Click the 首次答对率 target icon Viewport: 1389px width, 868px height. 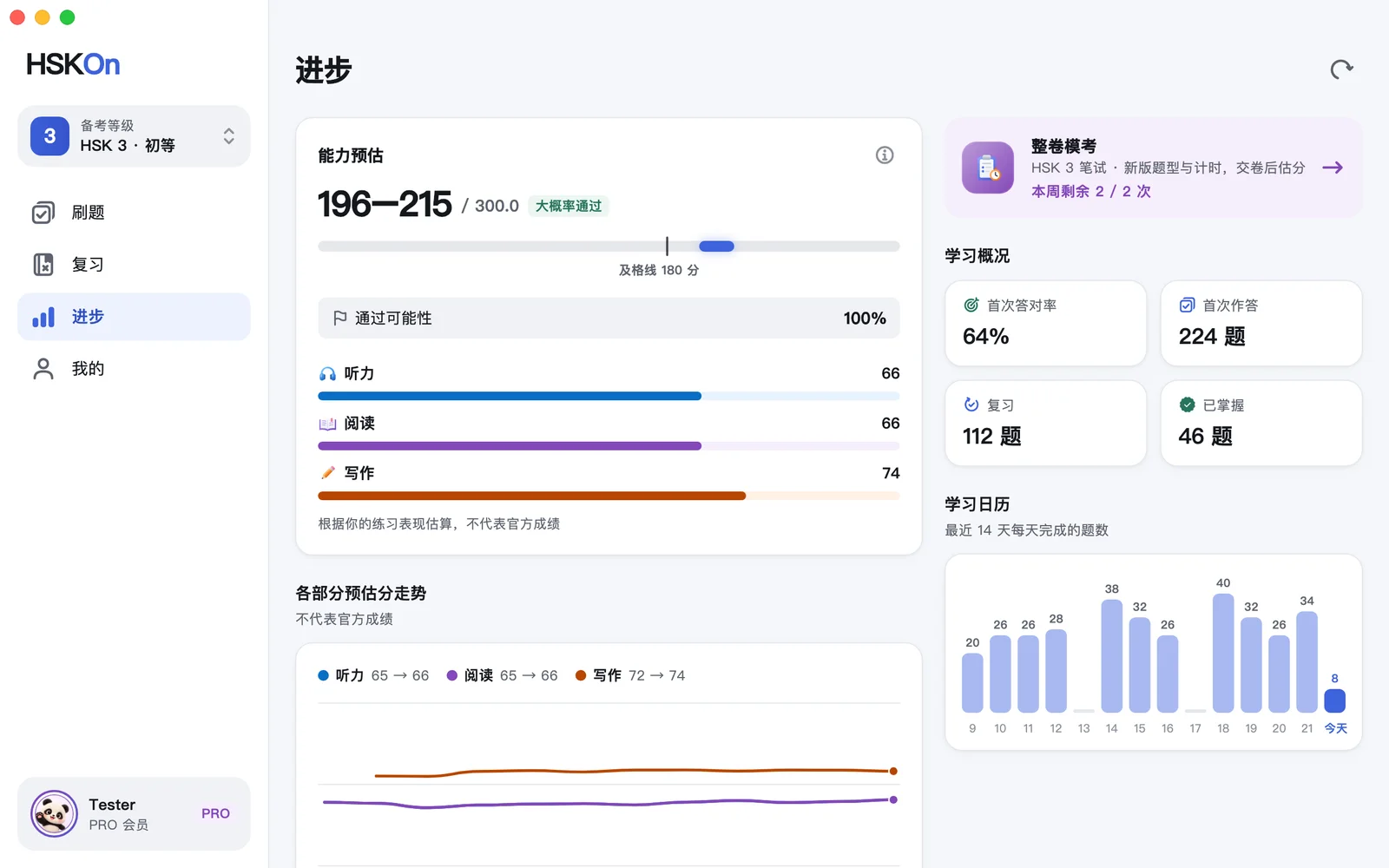[971, 306]
